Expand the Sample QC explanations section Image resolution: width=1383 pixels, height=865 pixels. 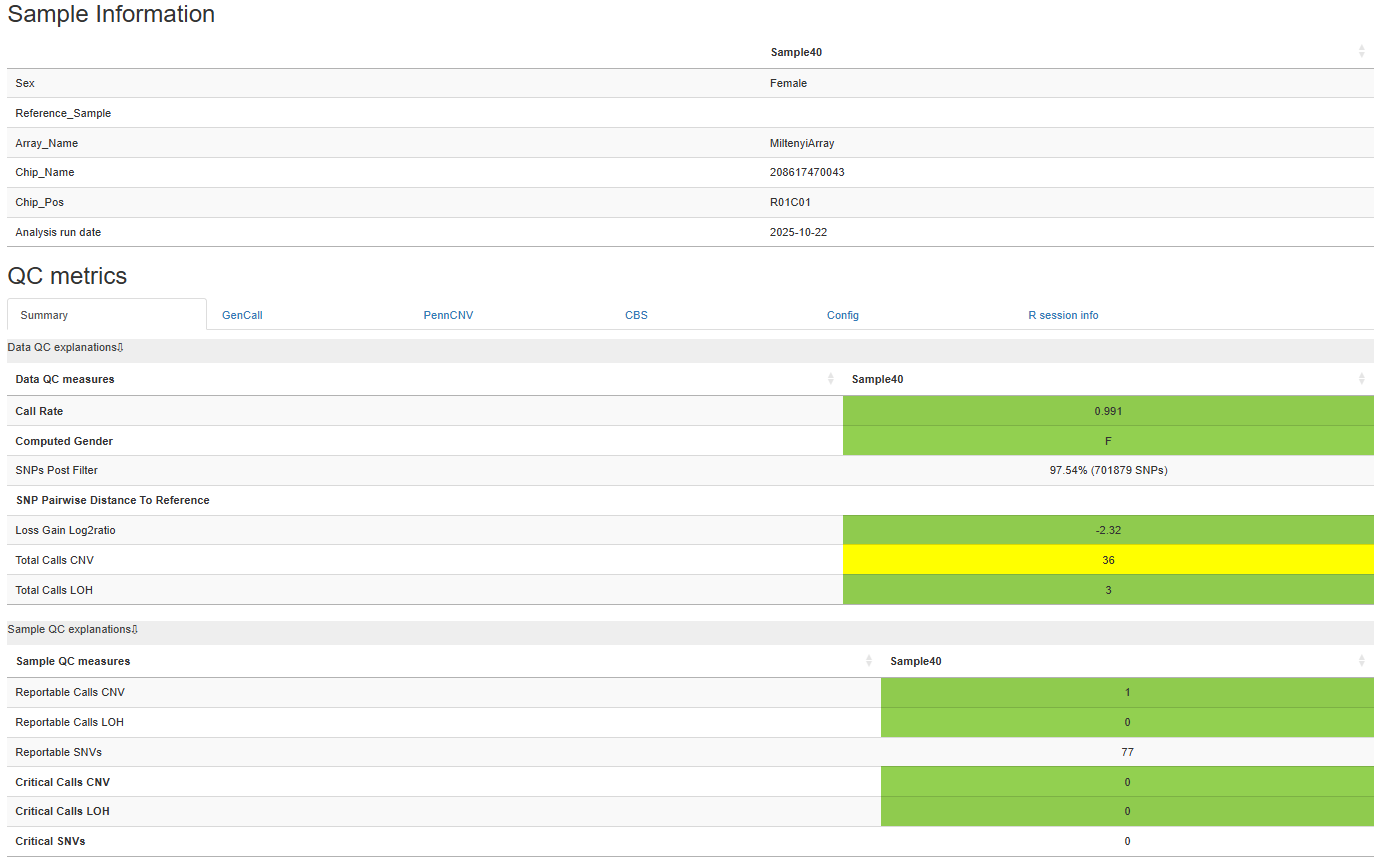[x=73, y=630]
